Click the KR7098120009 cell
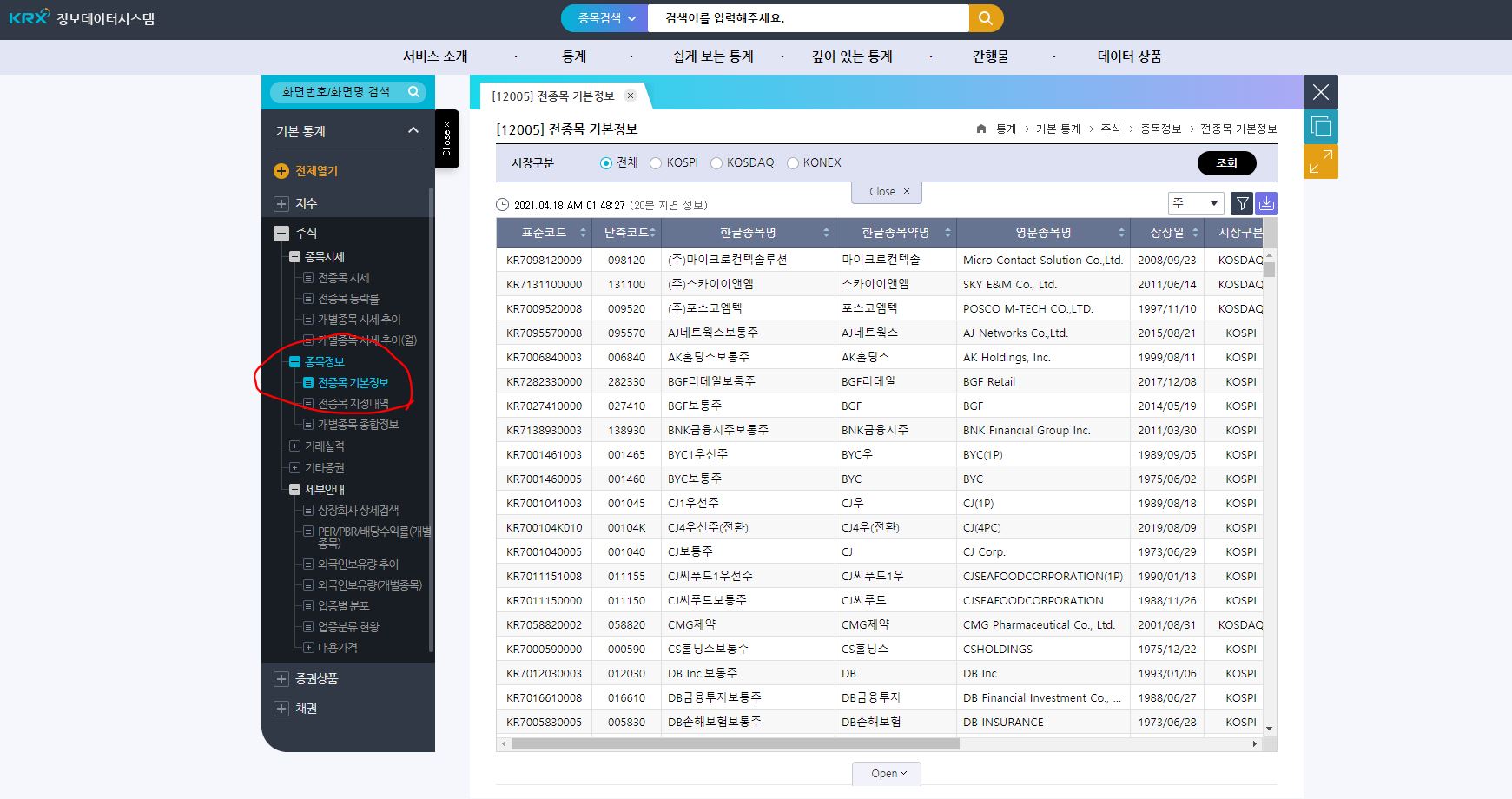 [x=545, y=260]
